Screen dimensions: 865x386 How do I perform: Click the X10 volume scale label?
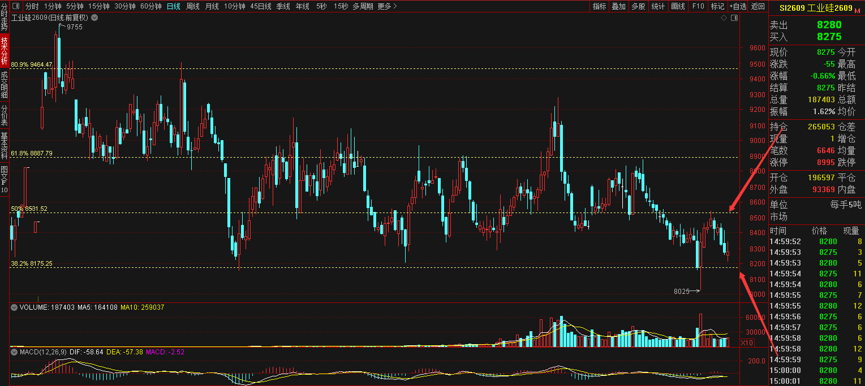tap(746, 343)
